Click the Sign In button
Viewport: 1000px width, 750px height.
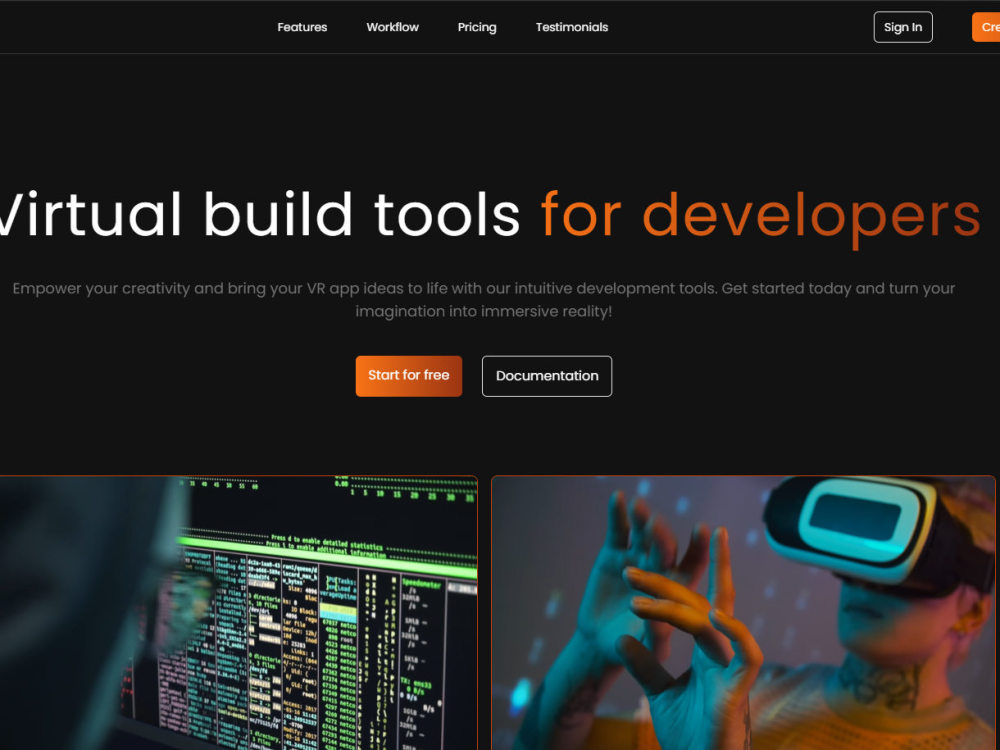902,27
